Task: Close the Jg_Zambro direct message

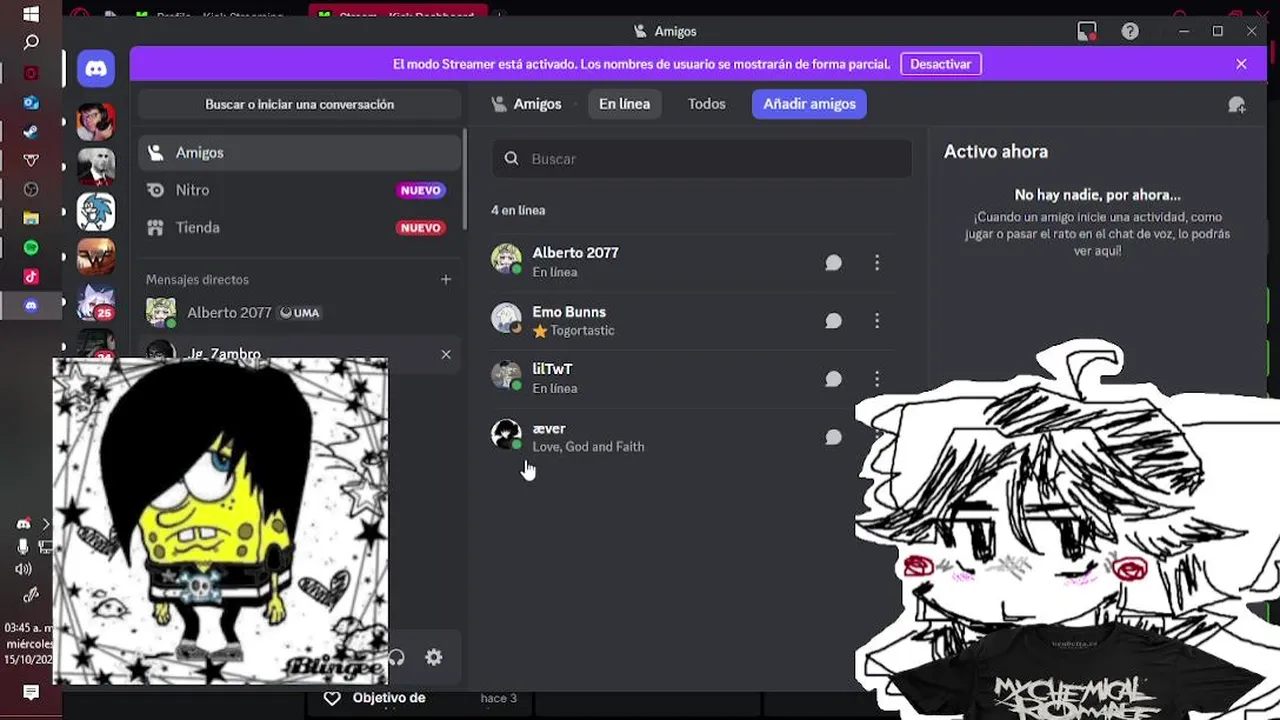Action: click(446, 354)
